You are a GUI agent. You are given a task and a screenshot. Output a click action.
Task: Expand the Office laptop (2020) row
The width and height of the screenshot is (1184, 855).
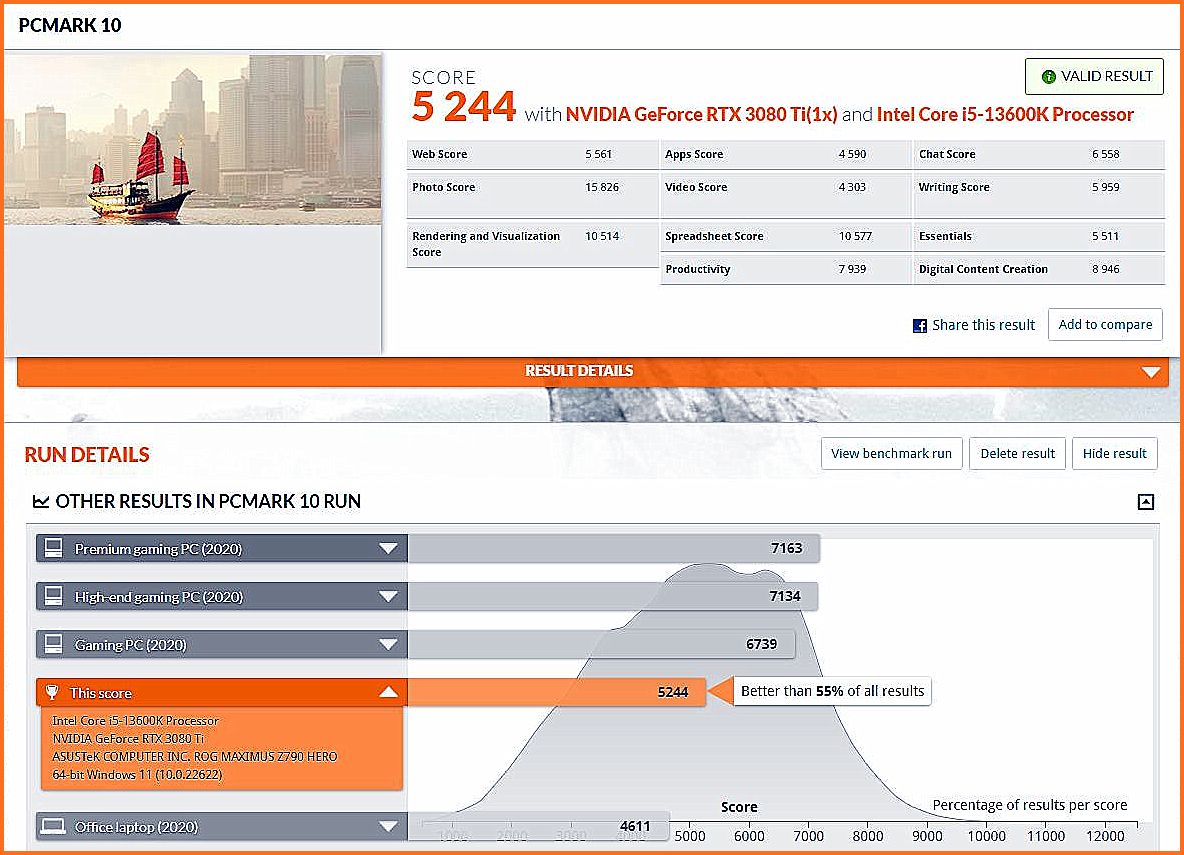point(388,826)
